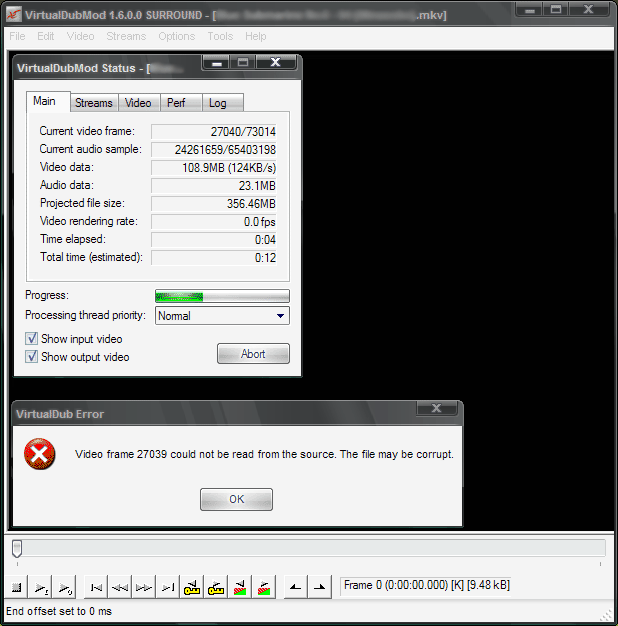The image size is (618, 626).
Task: Set the selection end with the mark-out icon
Action: click(x=320, y=587)
